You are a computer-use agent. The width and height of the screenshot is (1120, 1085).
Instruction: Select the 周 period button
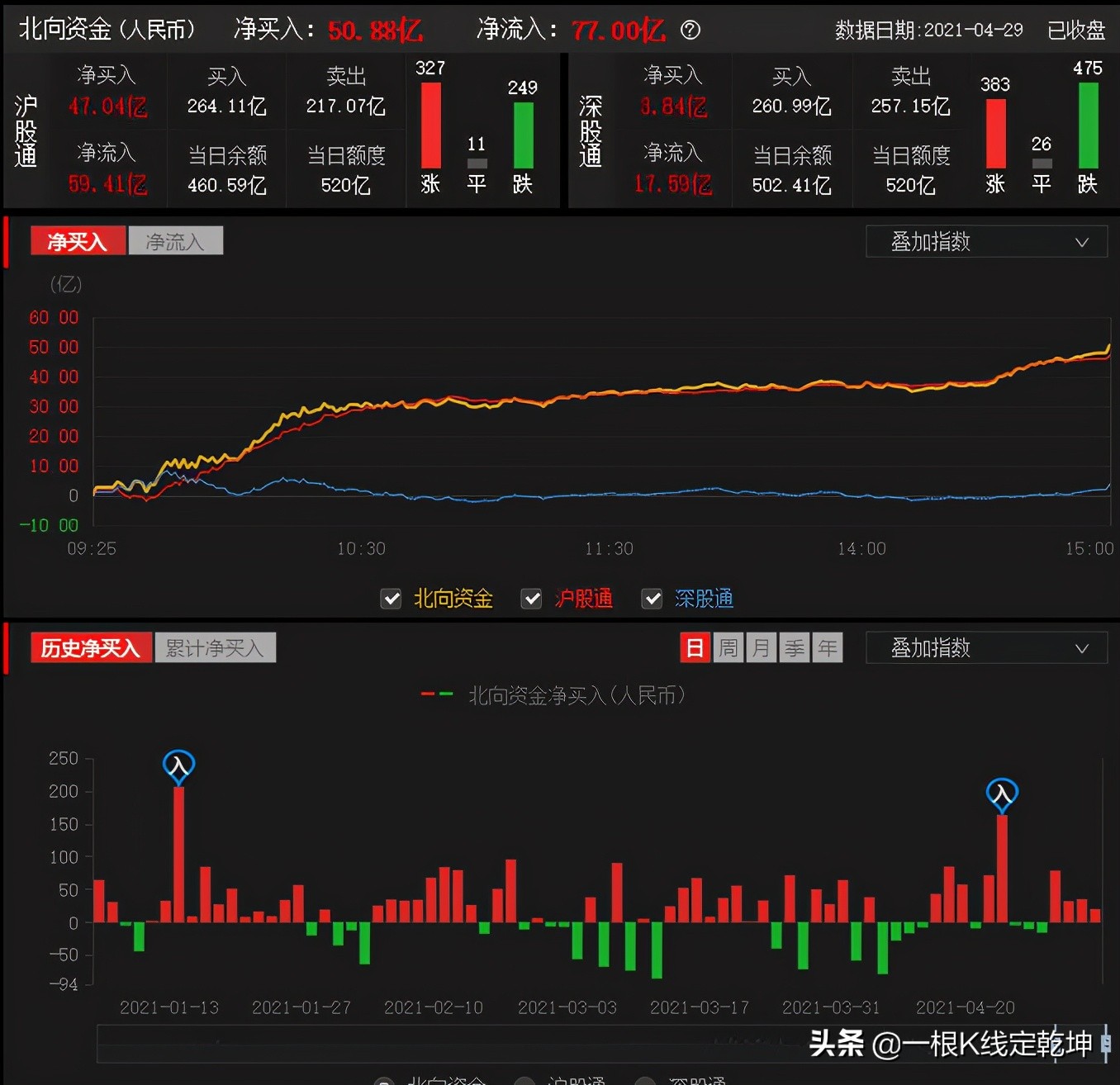pos(728,648)
